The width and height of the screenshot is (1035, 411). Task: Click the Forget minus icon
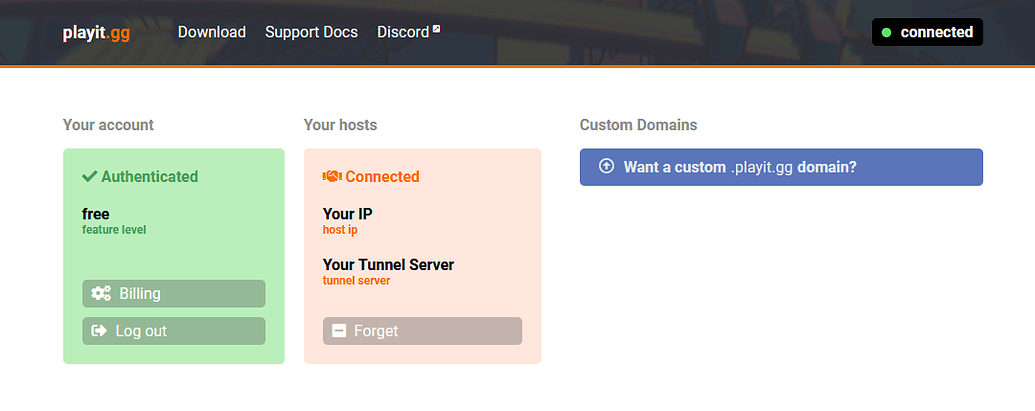pos(339,331)
